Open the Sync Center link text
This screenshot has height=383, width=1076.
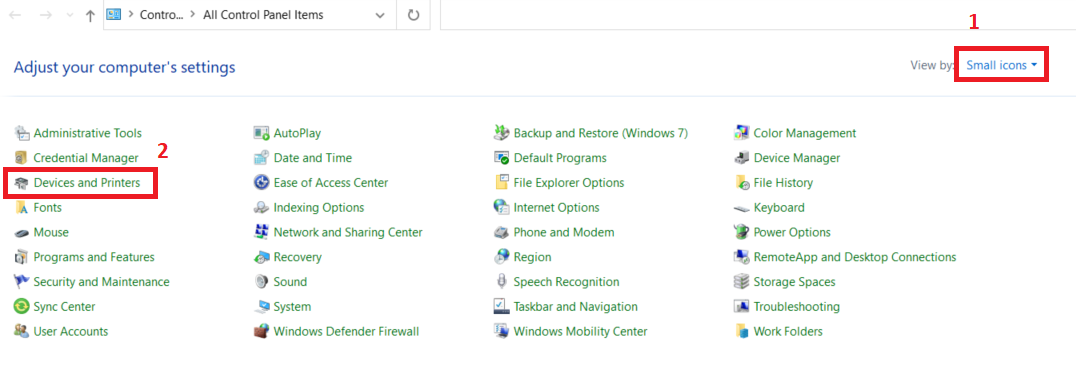(65, 306)
